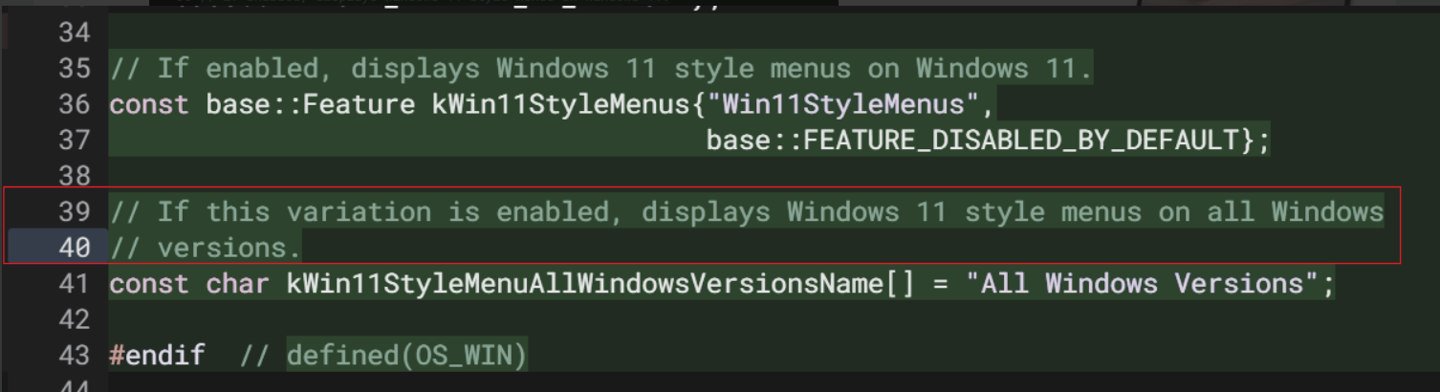Click line number 35 in the gutter
This screenshot has width=1440, height=392.
[74, 69]
